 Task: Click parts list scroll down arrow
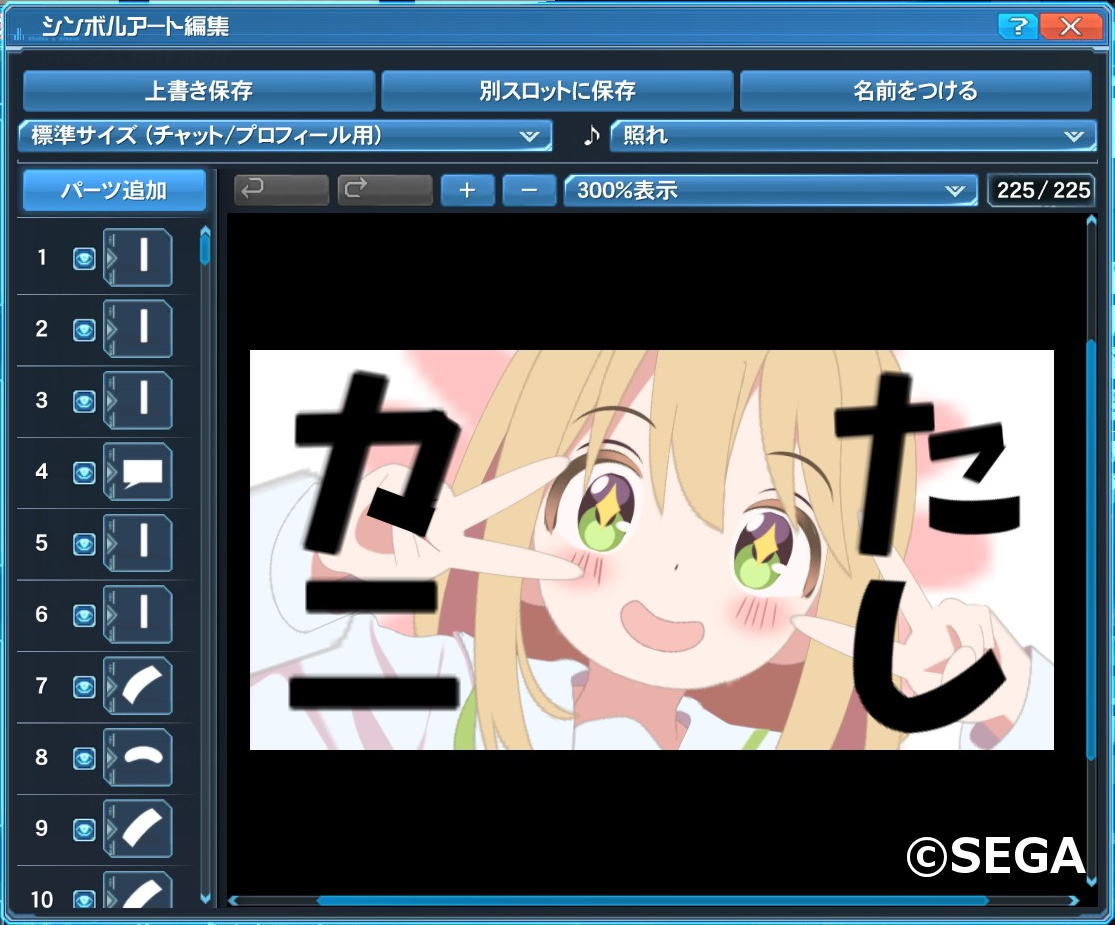pyautogui.click(x=206, y=899)
